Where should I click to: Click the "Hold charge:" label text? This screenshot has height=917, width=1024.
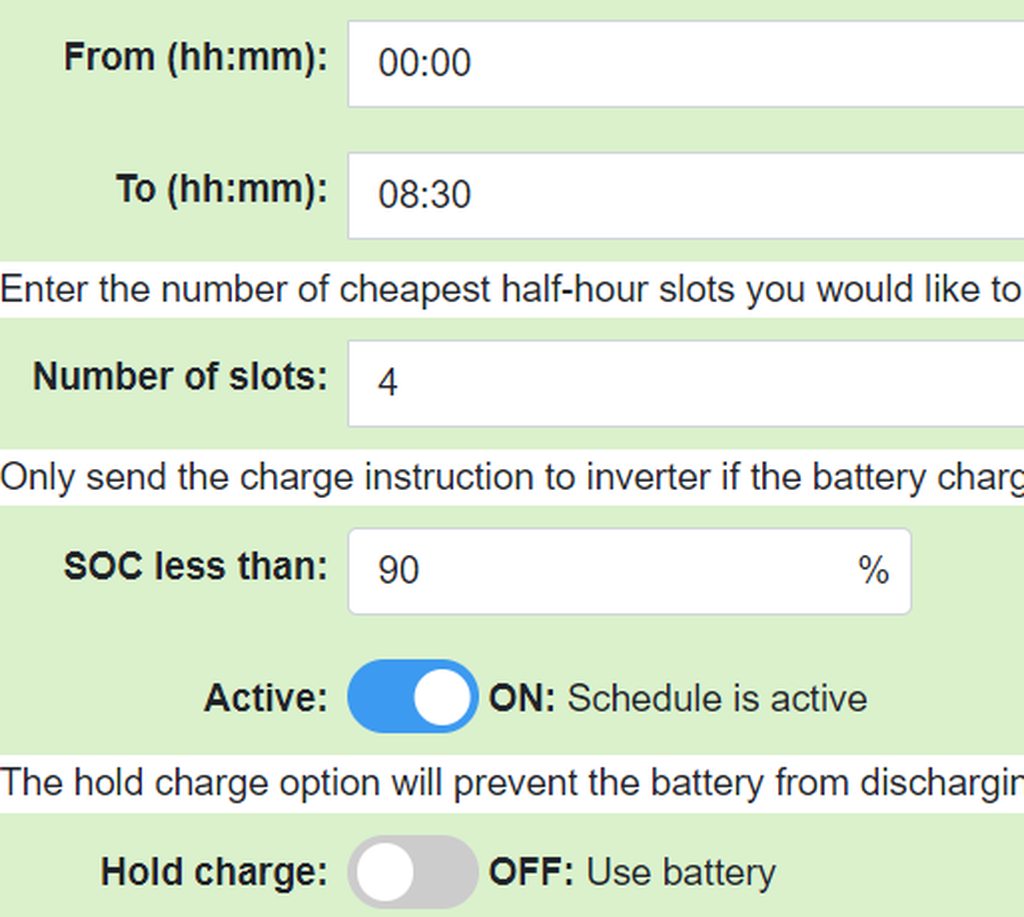(214, 873)
